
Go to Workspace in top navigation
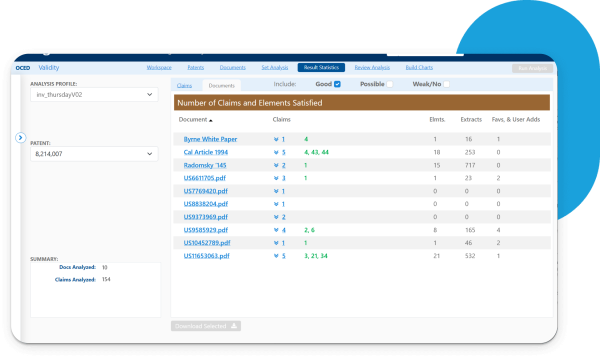[159, 68]
